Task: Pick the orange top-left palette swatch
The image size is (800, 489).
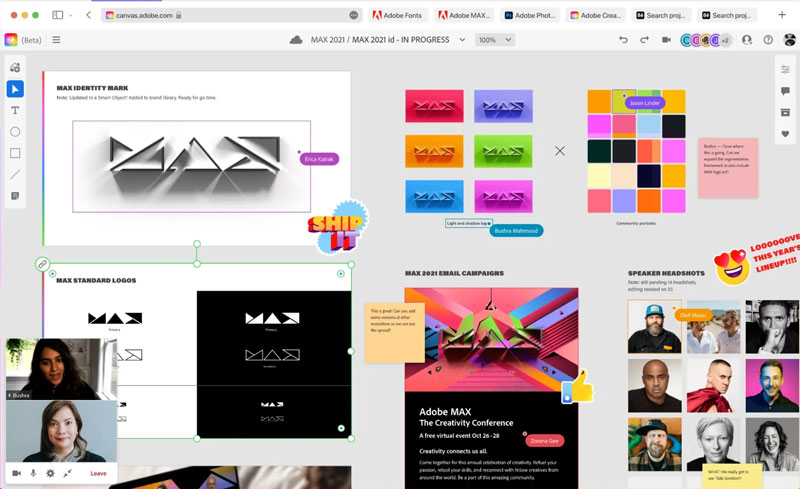Action: 599,101
